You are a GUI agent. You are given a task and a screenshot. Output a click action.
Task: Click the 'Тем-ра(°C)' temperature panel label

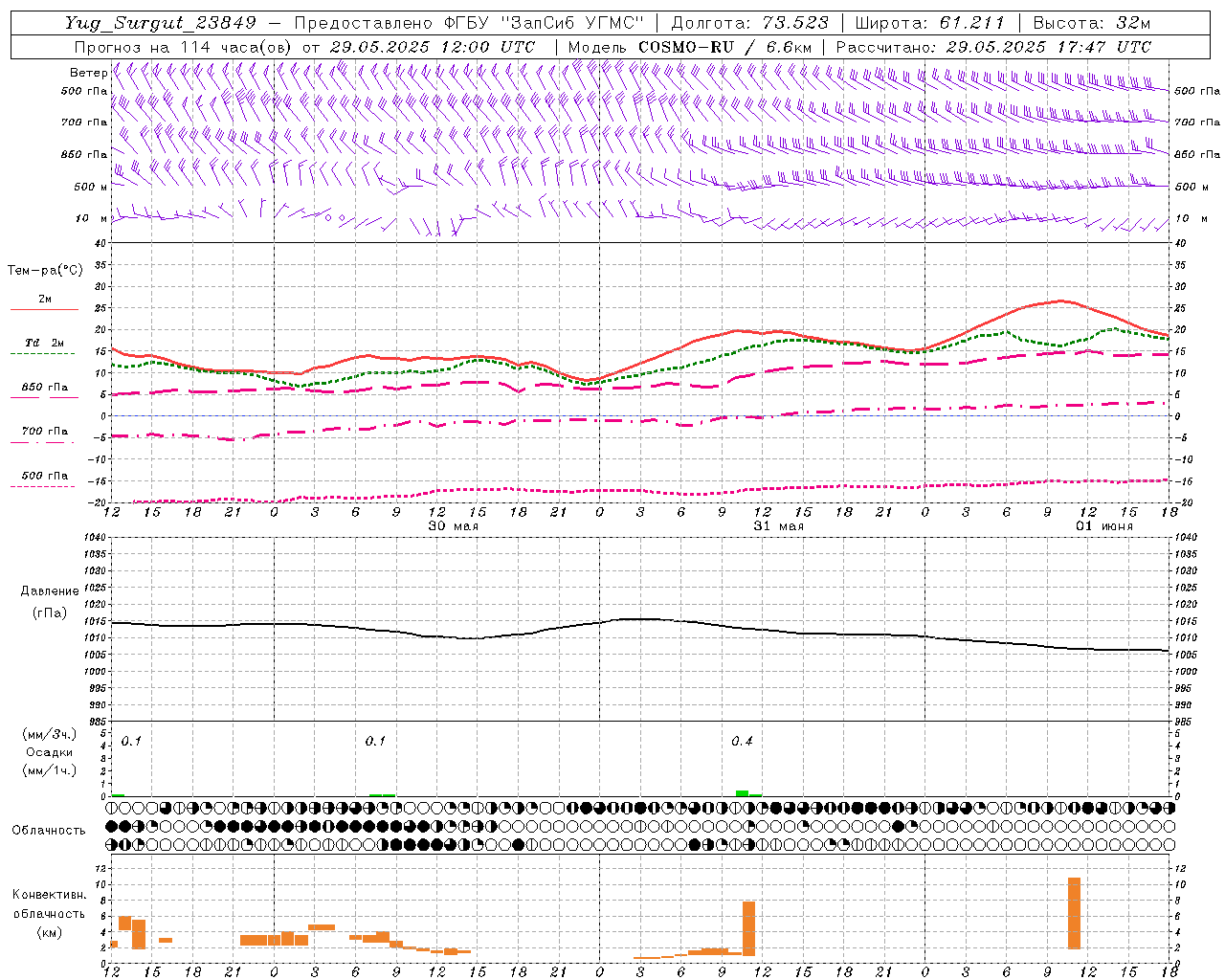pyautogui.click(x=45, y=270)
